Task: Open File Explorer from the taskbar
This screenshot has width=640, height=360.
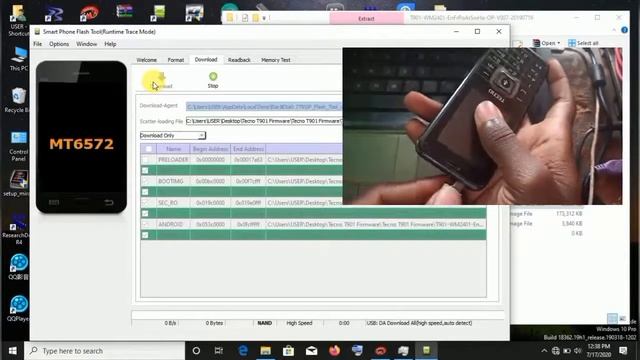Action: pos(266,351)
